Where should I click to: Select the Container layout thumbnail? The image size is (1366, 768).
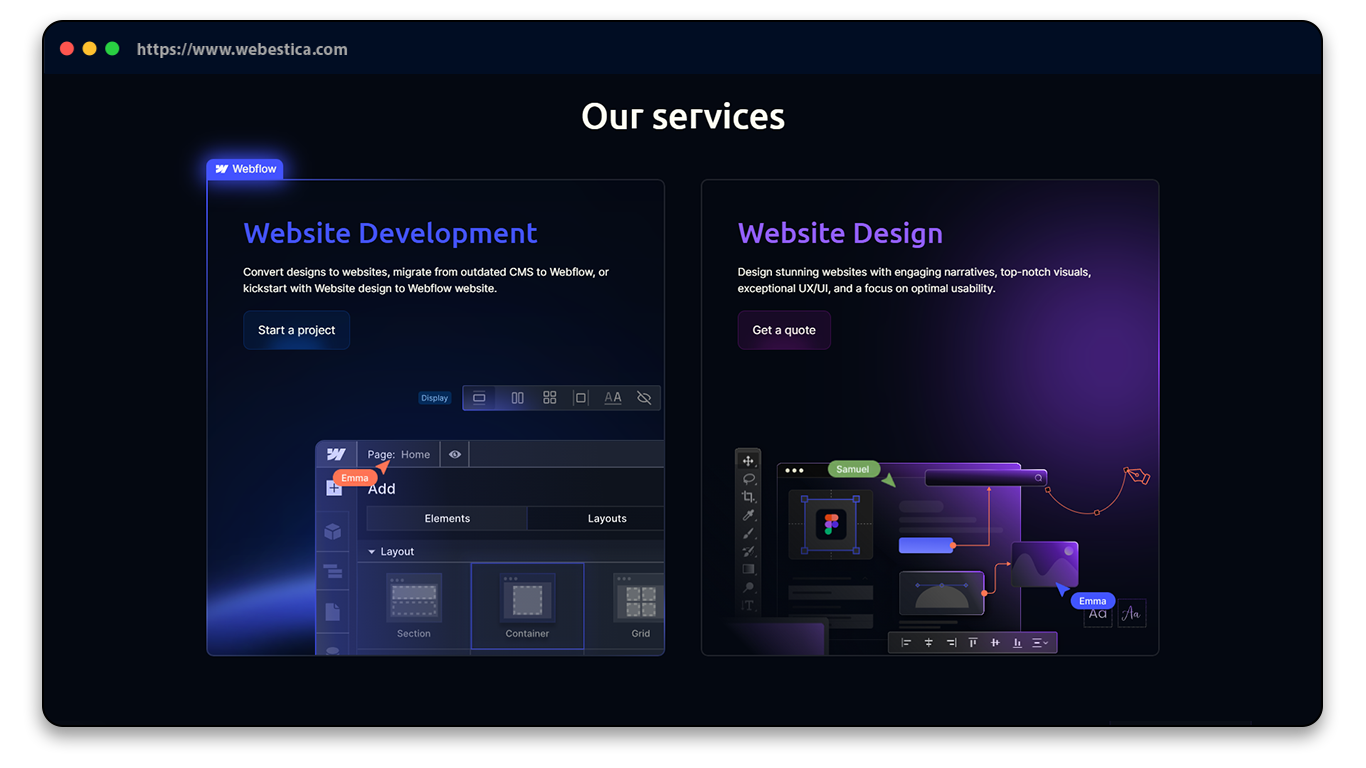coord(527,605)
